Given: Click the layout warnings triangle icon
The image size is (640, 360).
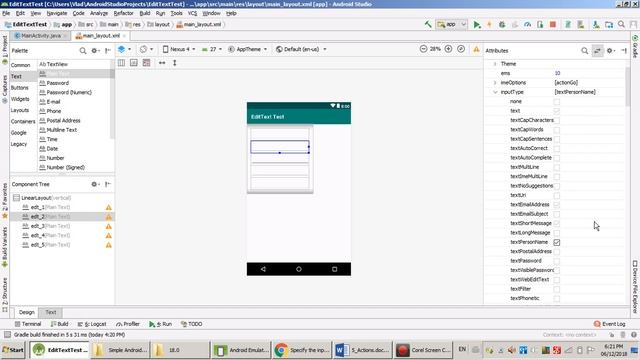Looking at the screenshot, I should pos(476,49).
